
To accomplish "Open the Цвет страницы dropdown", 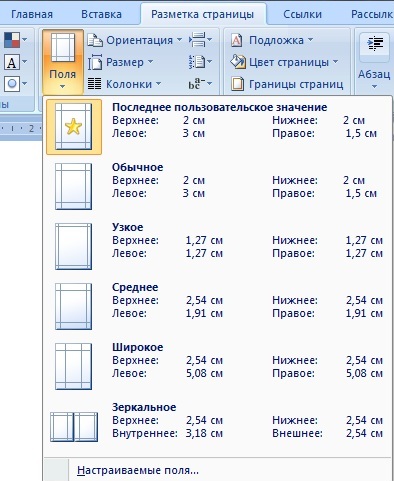I will point(284,62).
